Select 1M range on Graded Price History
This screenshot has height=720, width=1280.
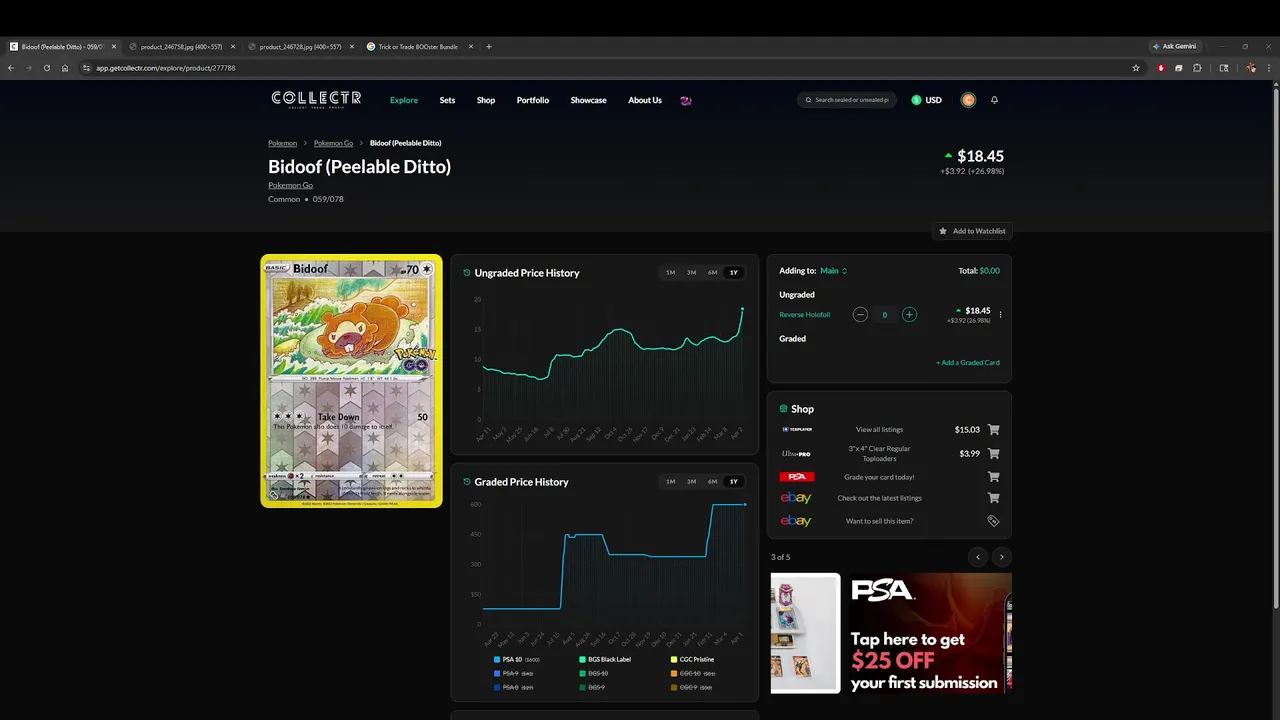click(x=670, y=482)
